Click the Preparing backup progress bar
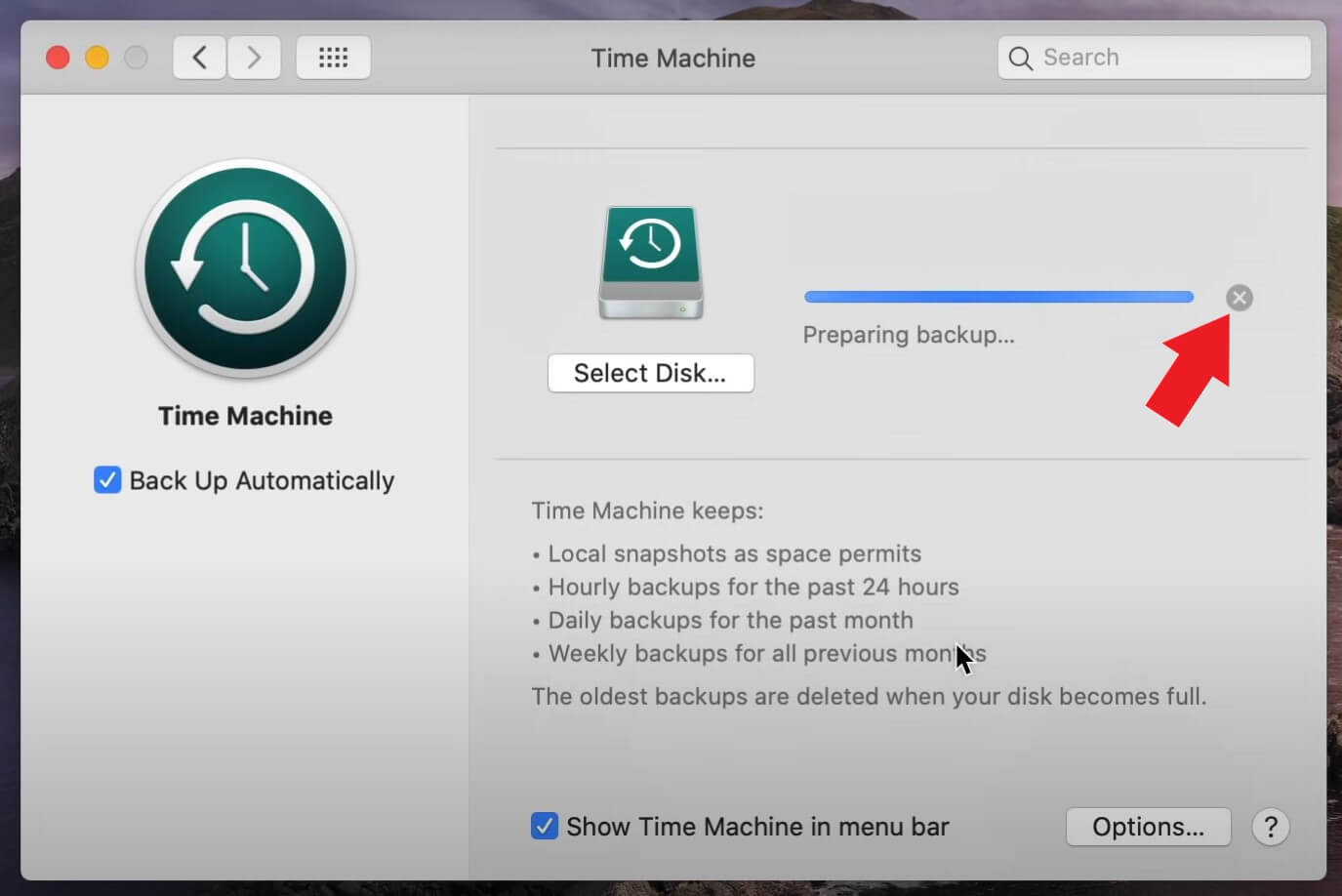The height and width of the screenshot is (896, 1342). pos(998,296)
